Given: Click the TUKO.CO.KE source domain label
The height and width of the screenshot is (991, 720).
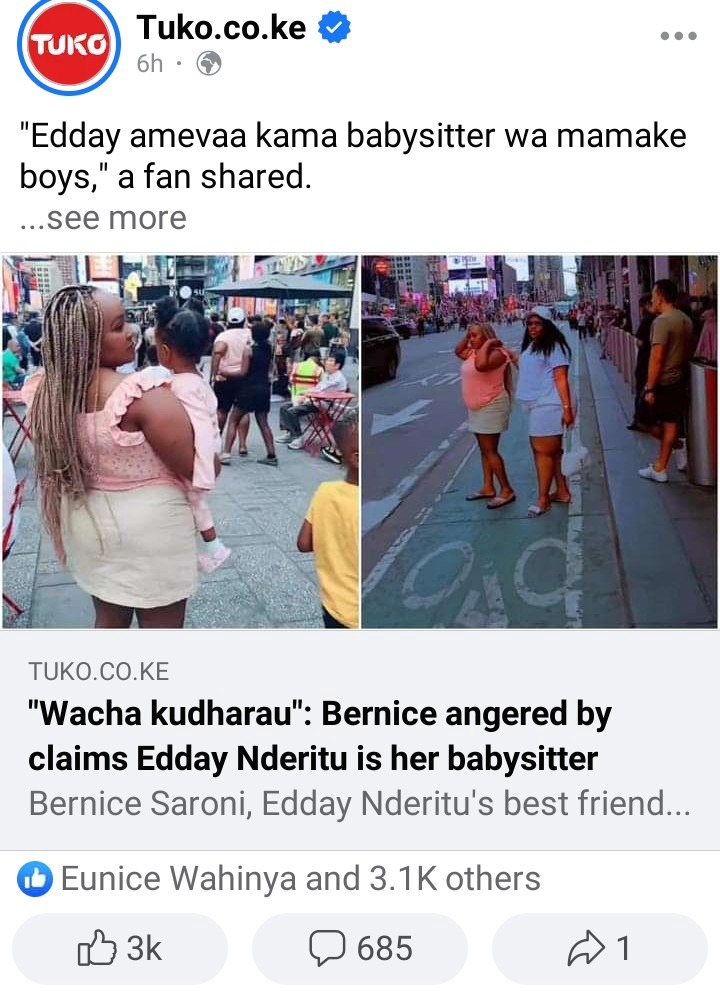Looking at the screenshot, I should pyautogui.click(x=99, y=671).
